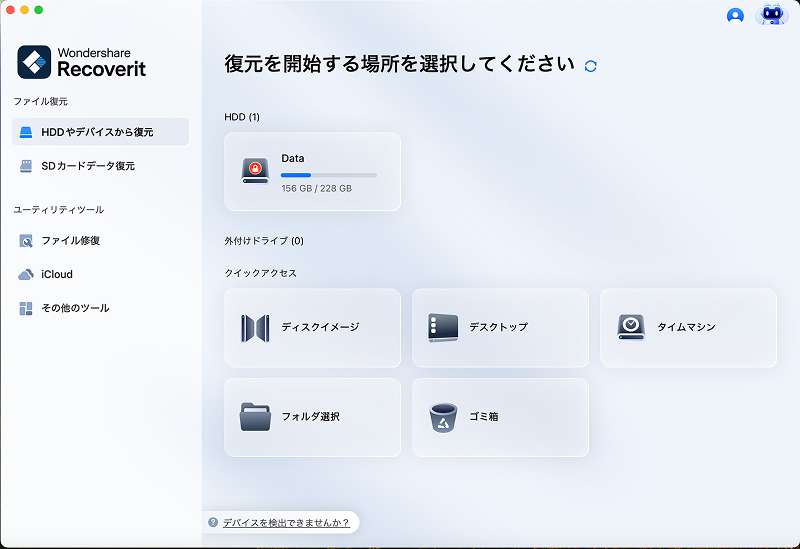Click the デバイスを検出できませんか？ help link
800x549 pixels.
click(286, 522)
